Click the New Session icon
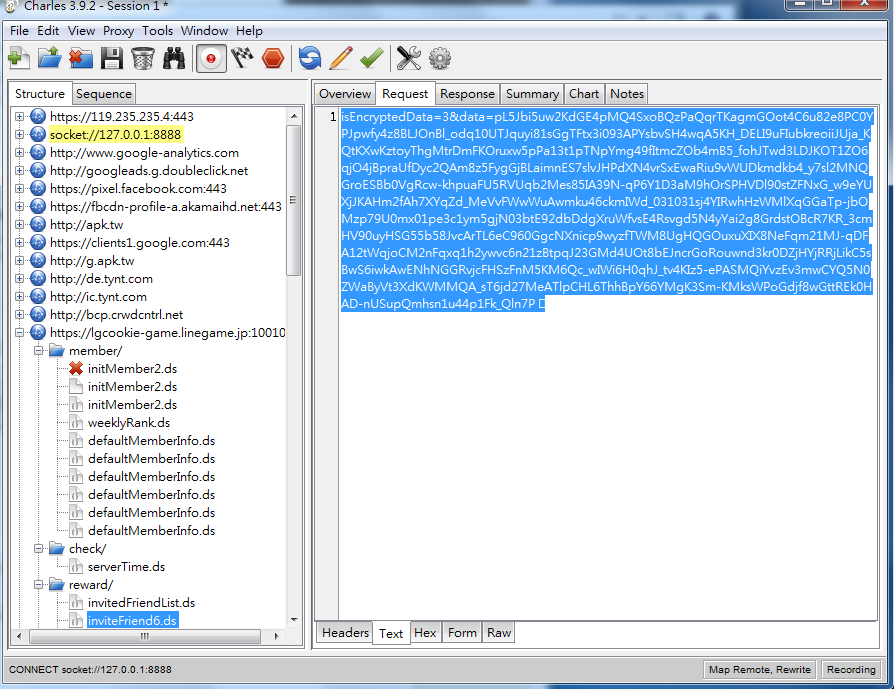This screenshot has width=894, height=689. click(19, 59)
